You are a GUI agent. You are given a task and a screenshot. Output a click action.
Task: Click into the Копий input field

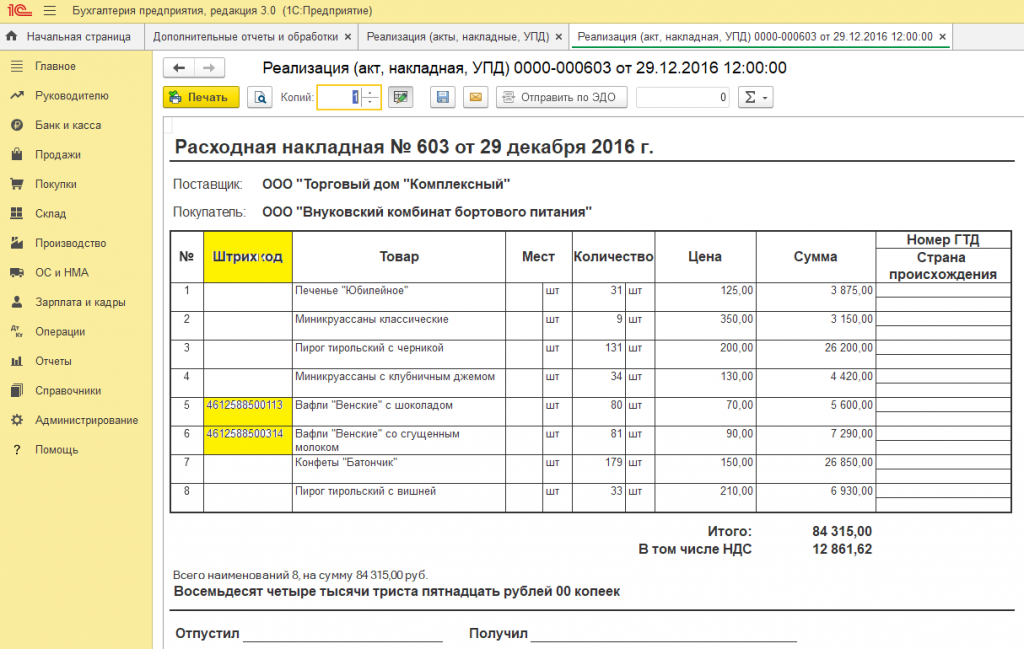coord(340,97)
